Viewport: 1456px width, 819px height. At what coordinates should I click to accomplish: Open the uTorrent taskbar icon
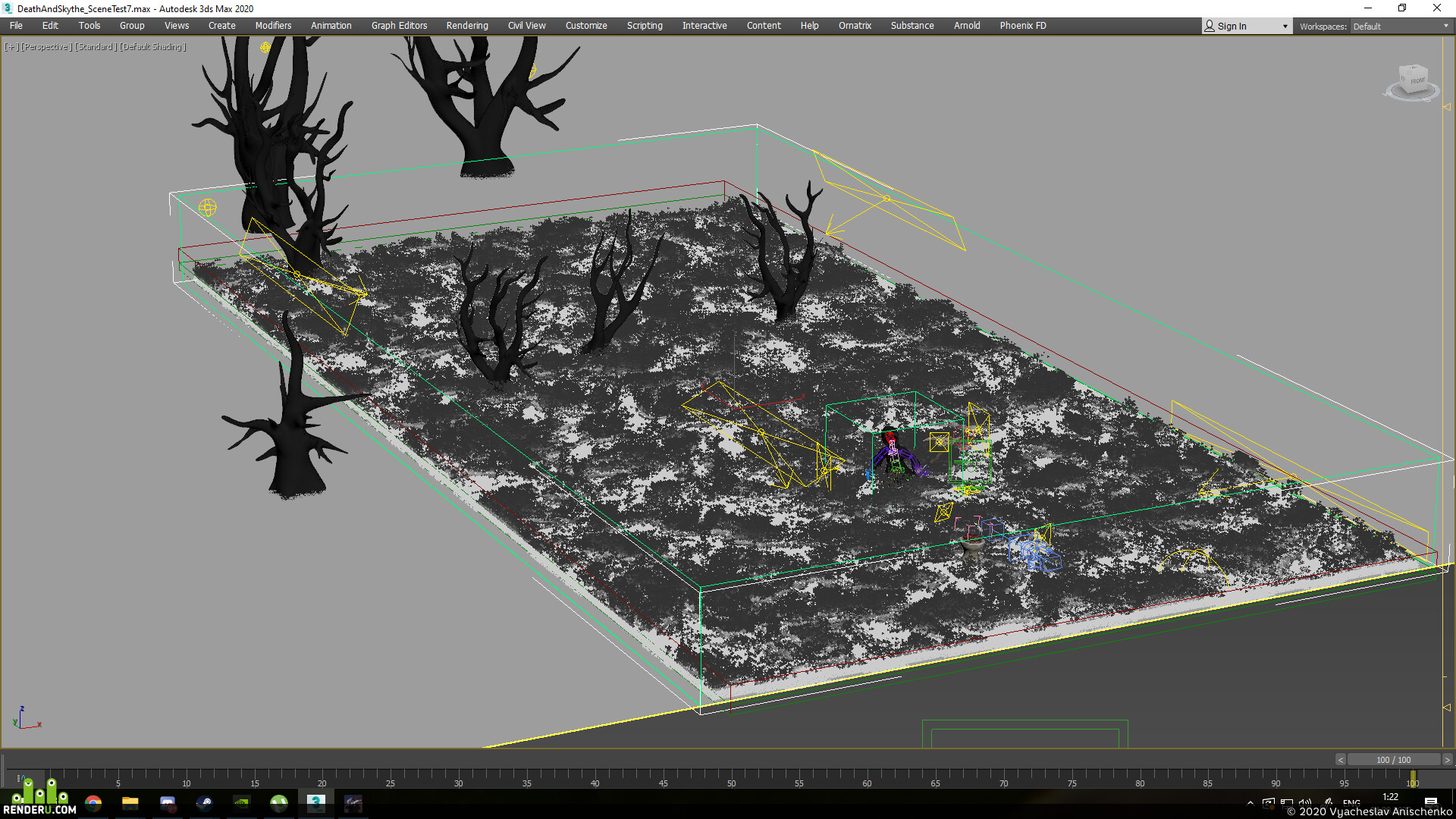tap(279, 803)
